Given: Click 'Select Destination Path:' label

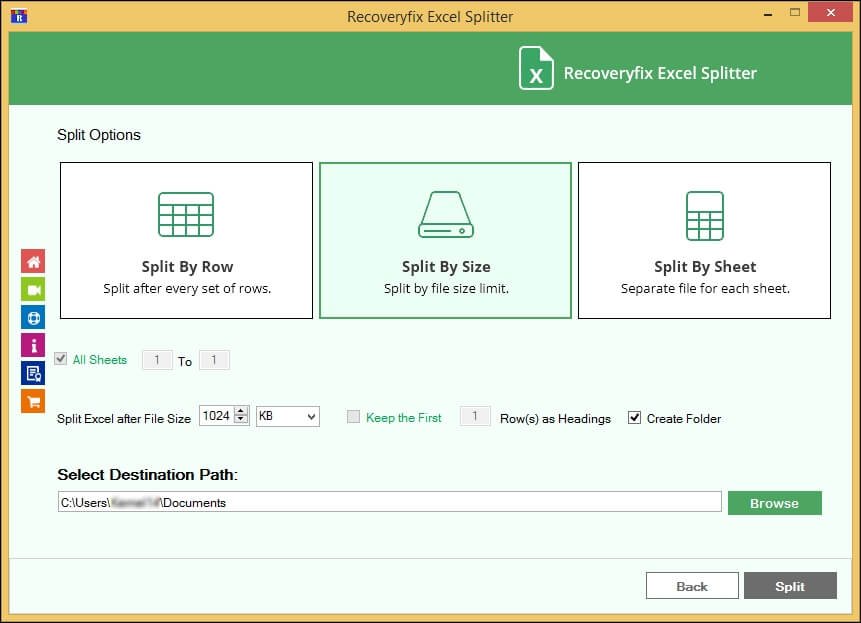Looking at the screenshot, I should [147, 474].
